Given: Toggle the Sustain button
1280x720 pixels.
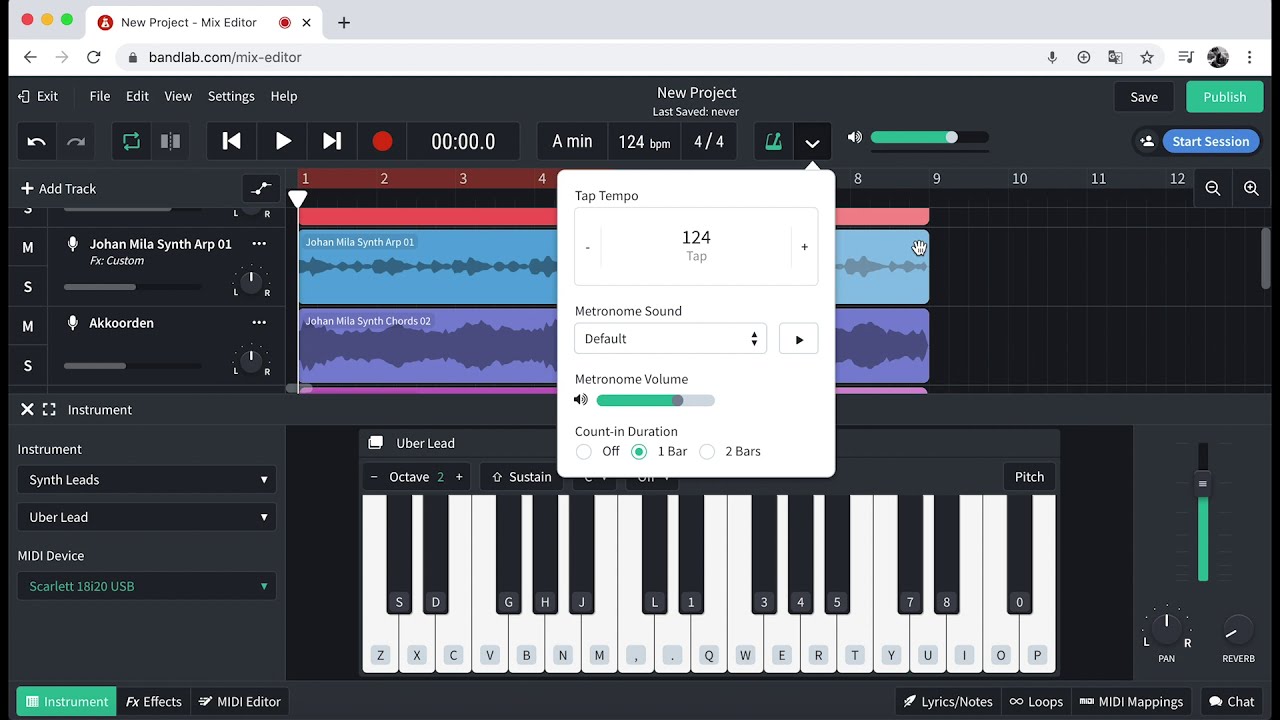Looking at the screenshot, I should click(x=521, y=477).
